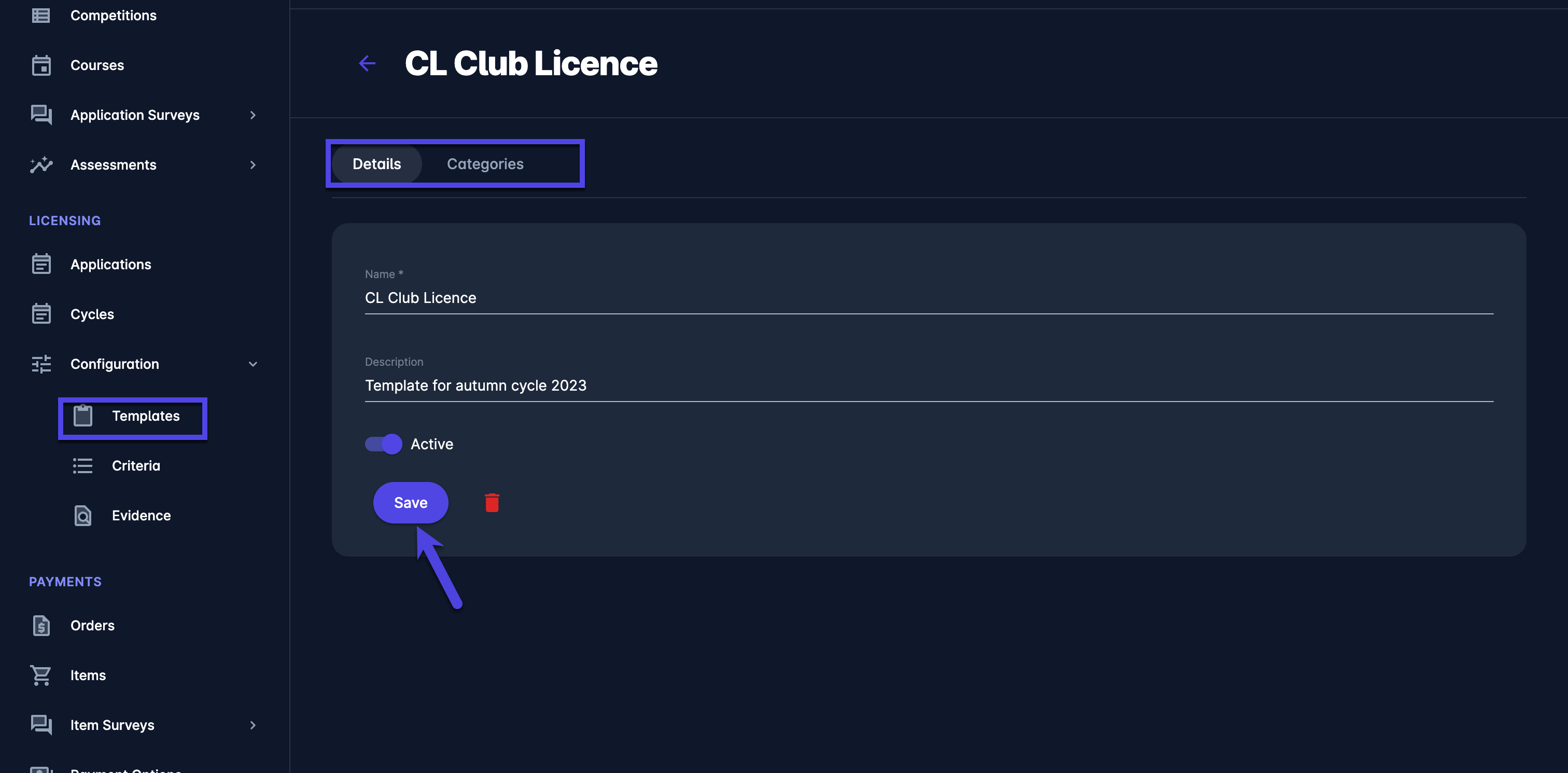The width and height of the screenshot is (1568, 773).
Task: Click the Orders invoice icon
Action: (x=41, y=626)
